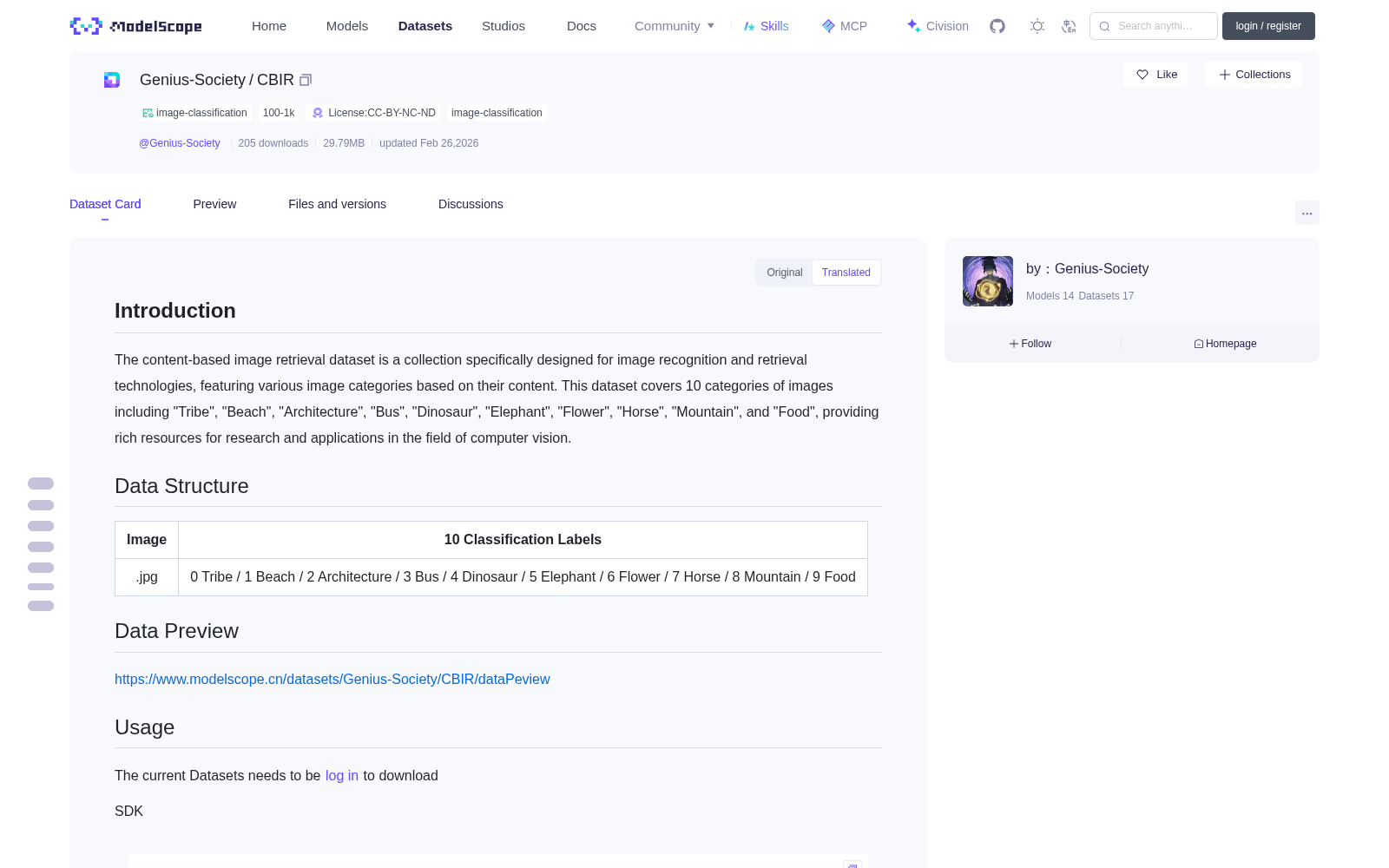Open the Civision nav item

coord(938,26)
